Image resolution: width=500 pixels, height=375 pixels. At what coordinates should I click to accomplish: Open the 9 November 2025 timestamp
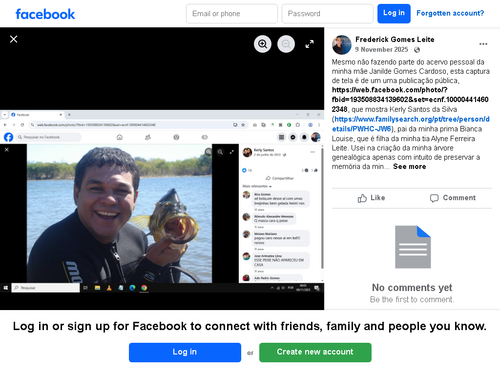click(x=381, y=50)
